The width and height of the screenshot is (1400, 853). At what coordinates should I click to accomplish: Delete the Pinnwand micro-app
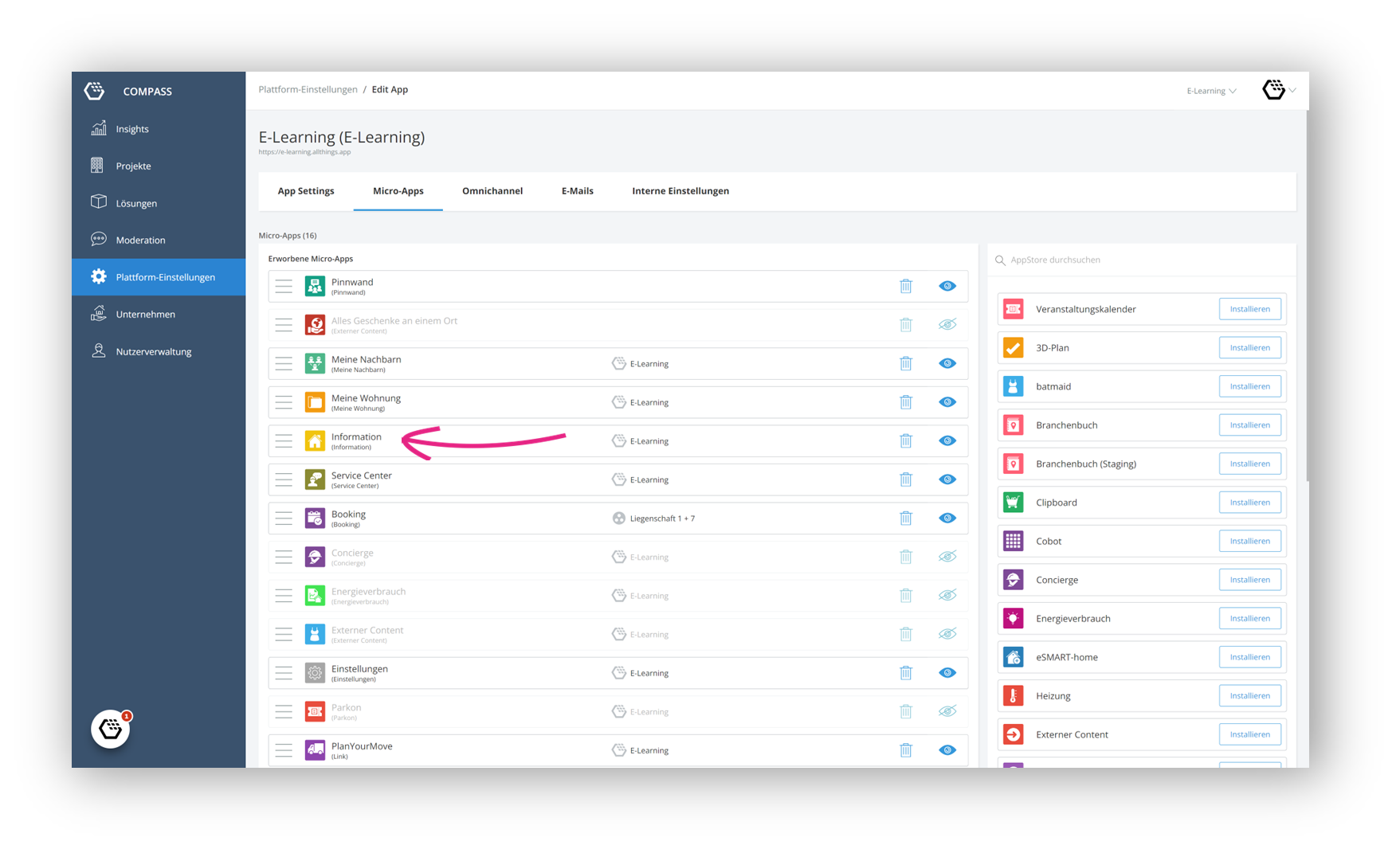pyautogui.click(x=906, y=286)
